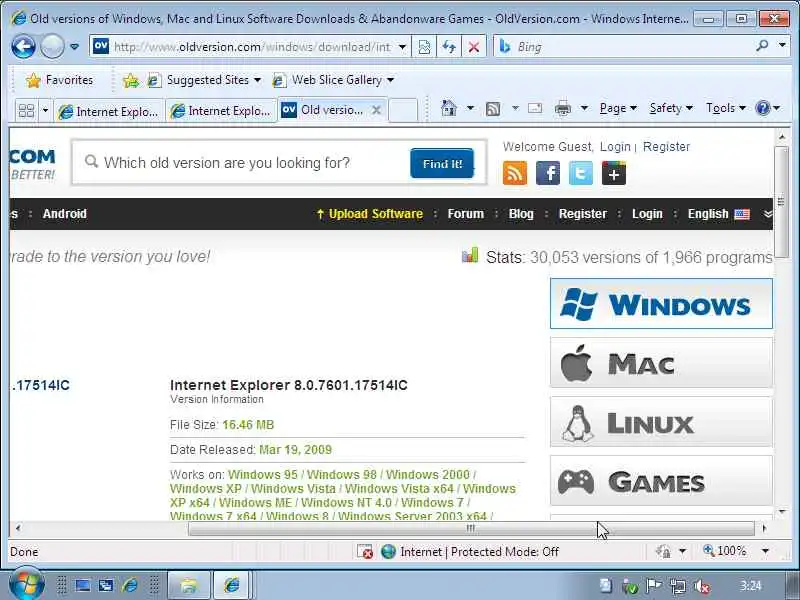
Task: Click the Home icon in command bar
Action: pos(448,108)
